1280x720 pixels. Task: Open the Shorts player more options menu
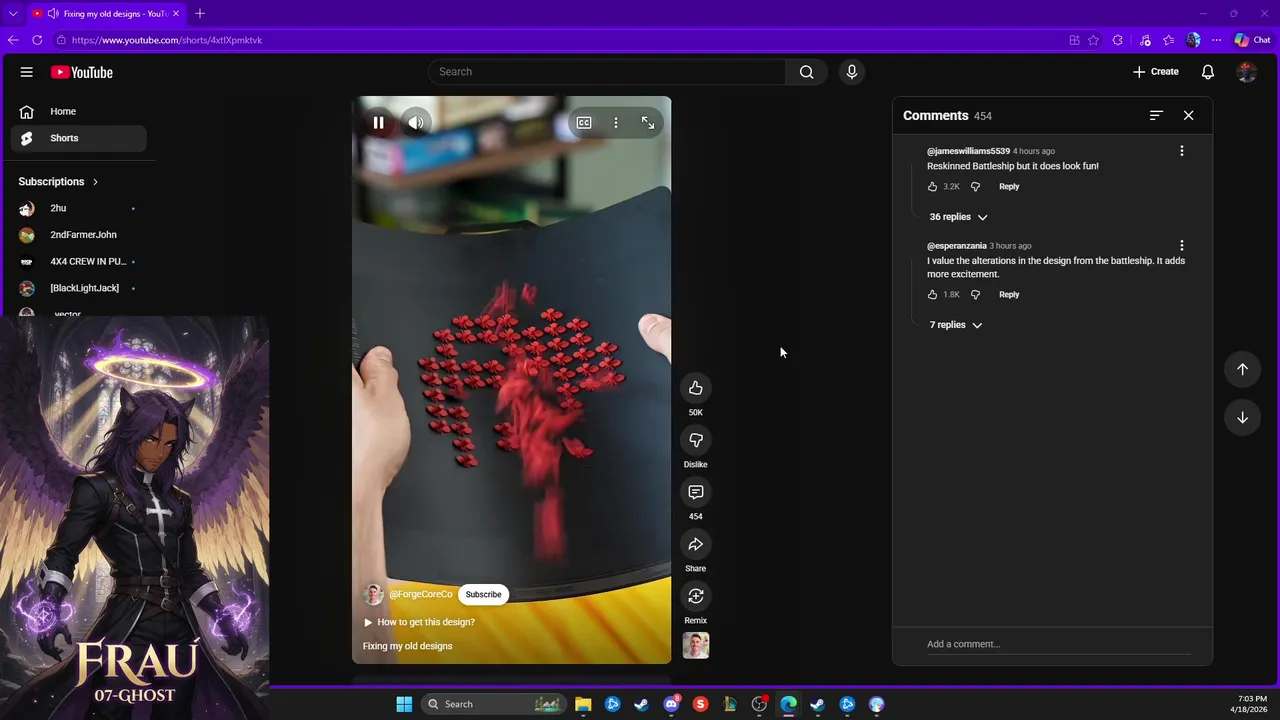coord(616,123)
